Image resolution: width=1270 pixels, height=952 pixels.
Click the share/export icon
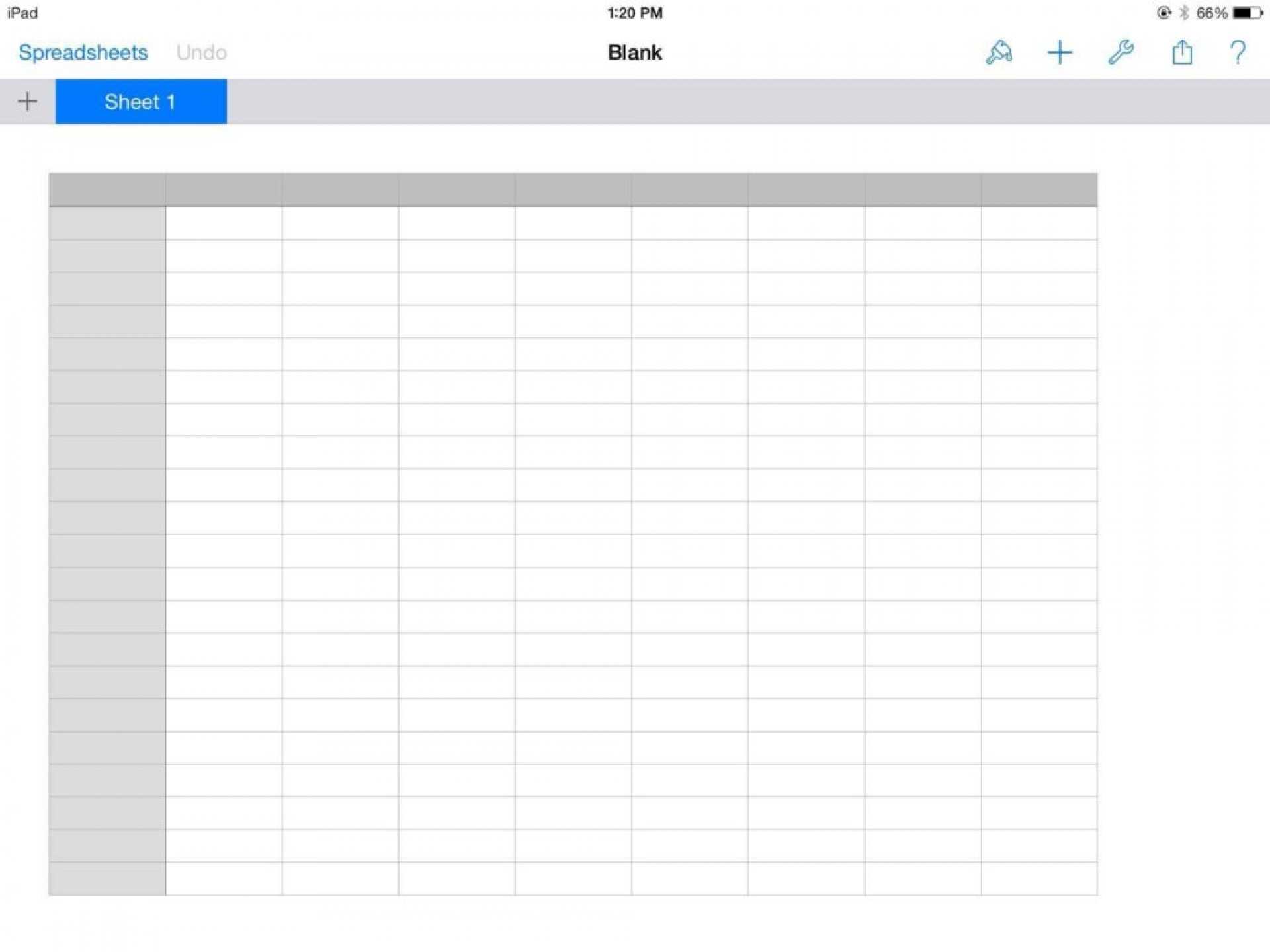click(x=1181, y=52)
